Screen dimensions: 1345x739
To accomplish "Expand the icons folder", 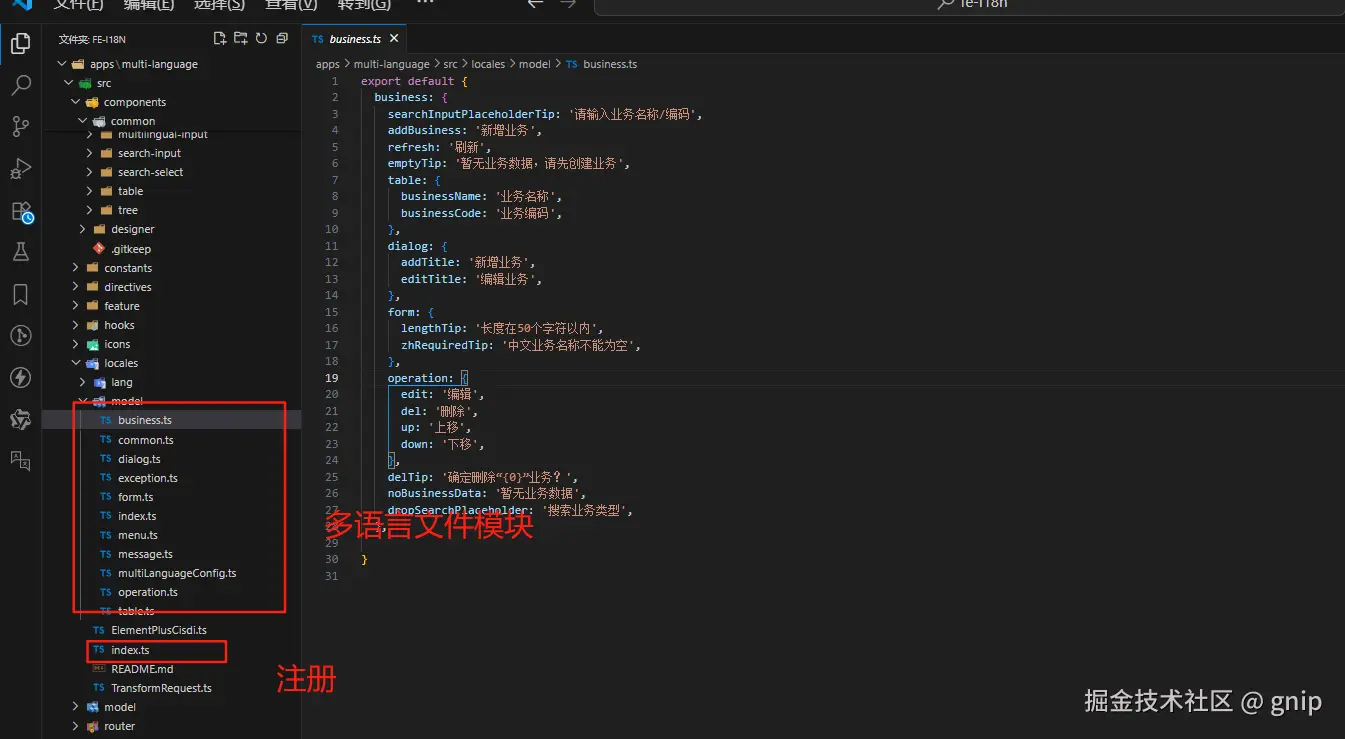I will (x=75, y=344).
